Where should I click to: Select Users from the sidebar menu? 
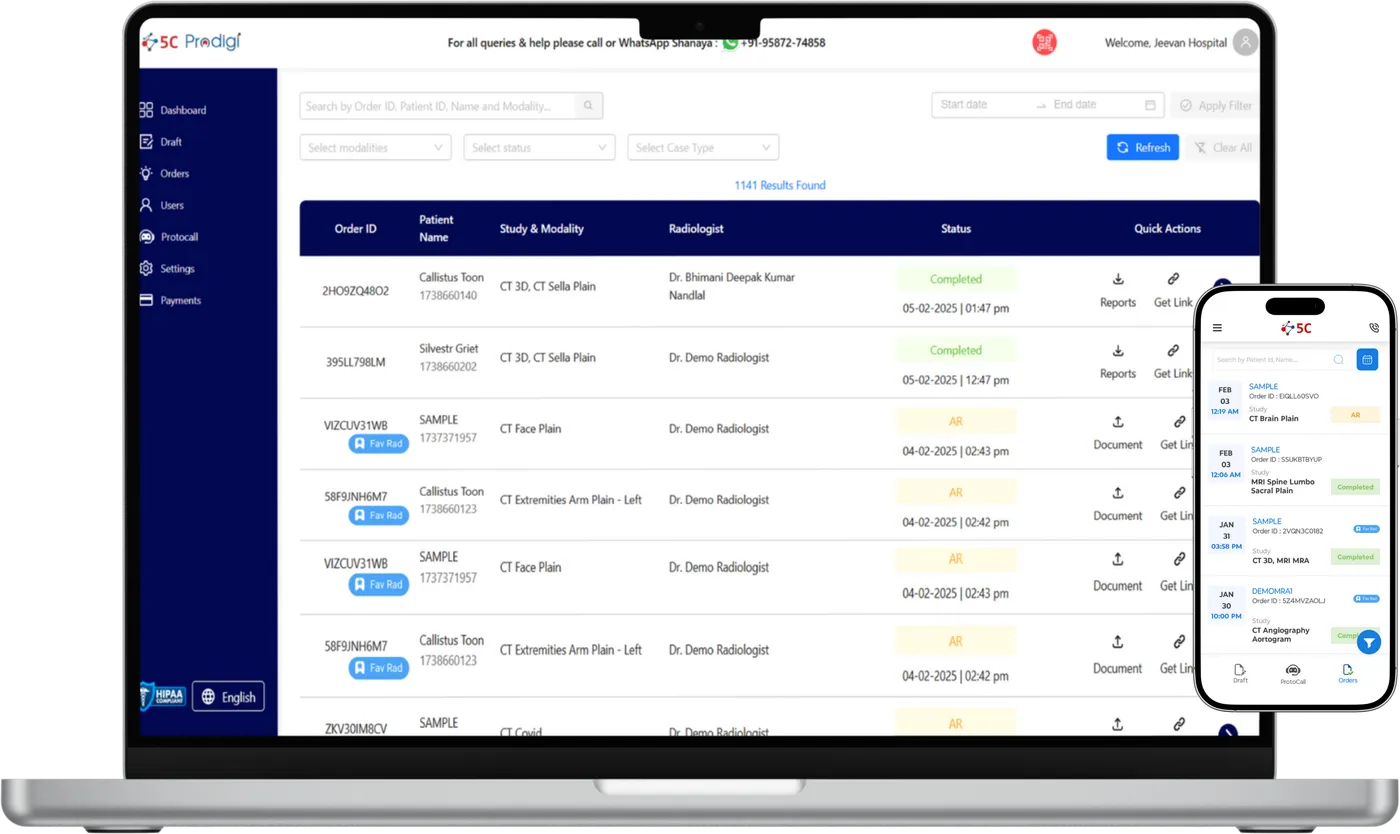tap(145, 204)
